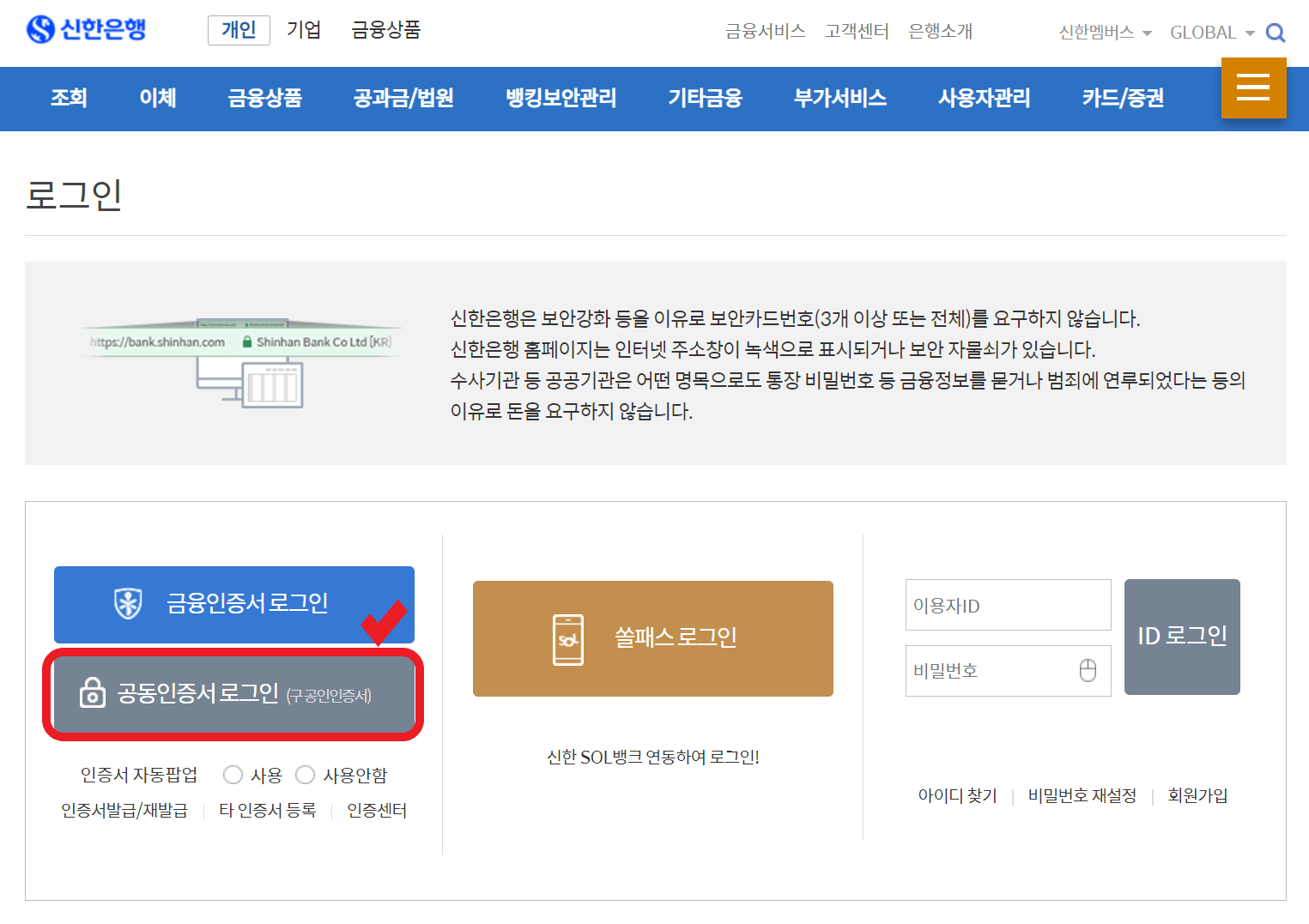This screenshot has width=1309, height=924.
Task: Open the 금융상품 menu in blue bar
Action: (x=265, y=98)
